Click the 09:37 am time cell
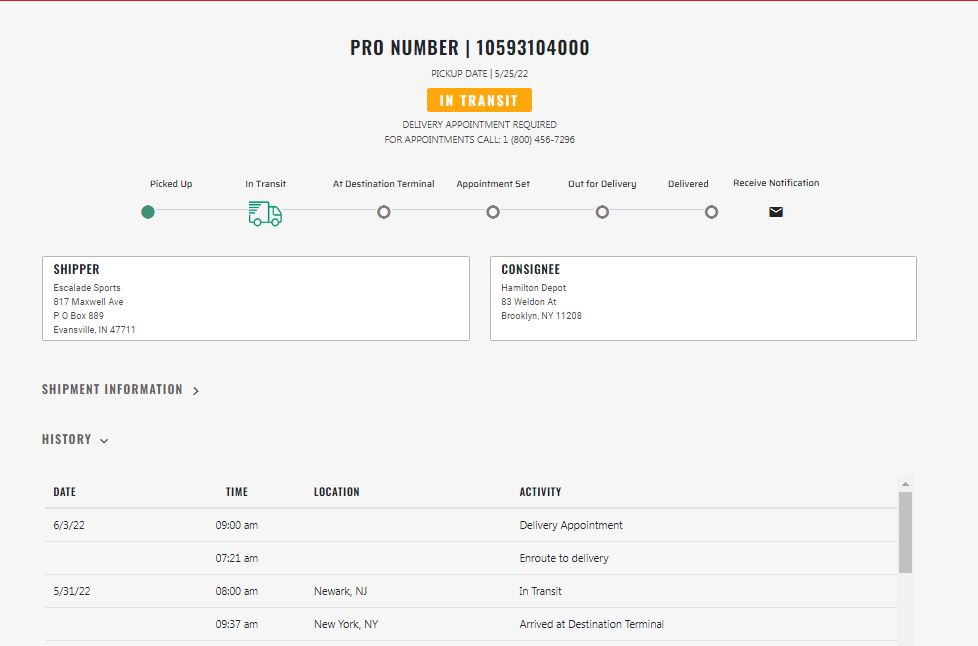Image resolution: width=978 pixels, height=646 pixels. (x=236, y=624)
